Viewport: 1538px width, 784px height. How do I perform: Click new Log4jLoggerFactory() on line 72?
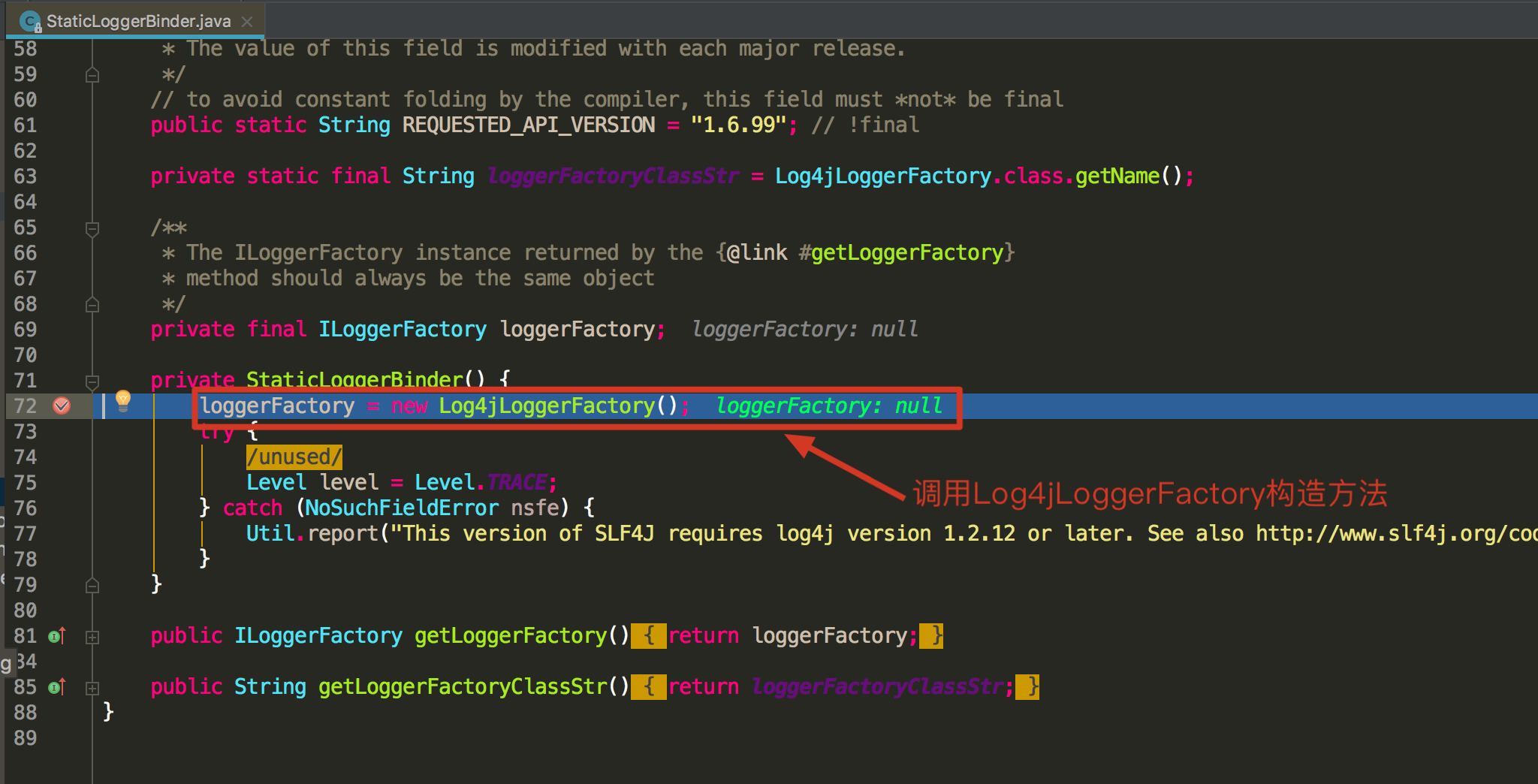pos(535,406)
